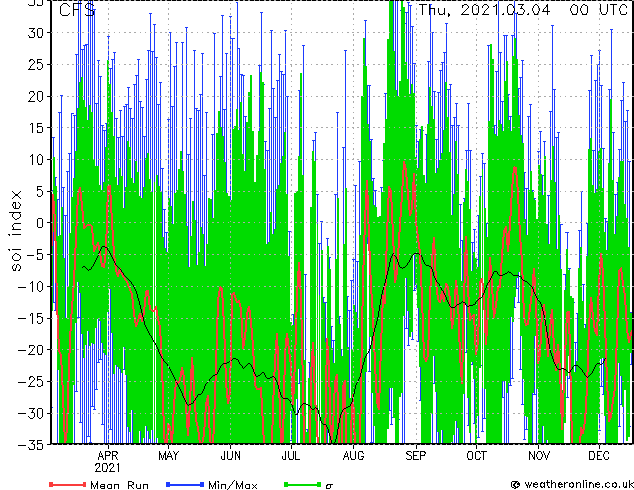Screen dimensions: 634x490
Task: Click the 'AUG' month label
Action: tap(353, 456)
